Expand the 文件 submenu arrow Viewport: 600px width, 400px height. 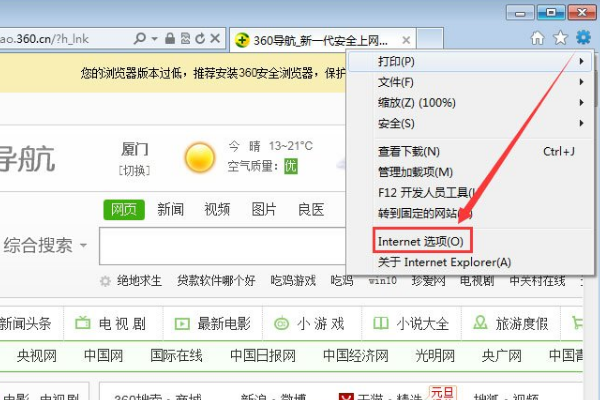(x=581, y=82)
